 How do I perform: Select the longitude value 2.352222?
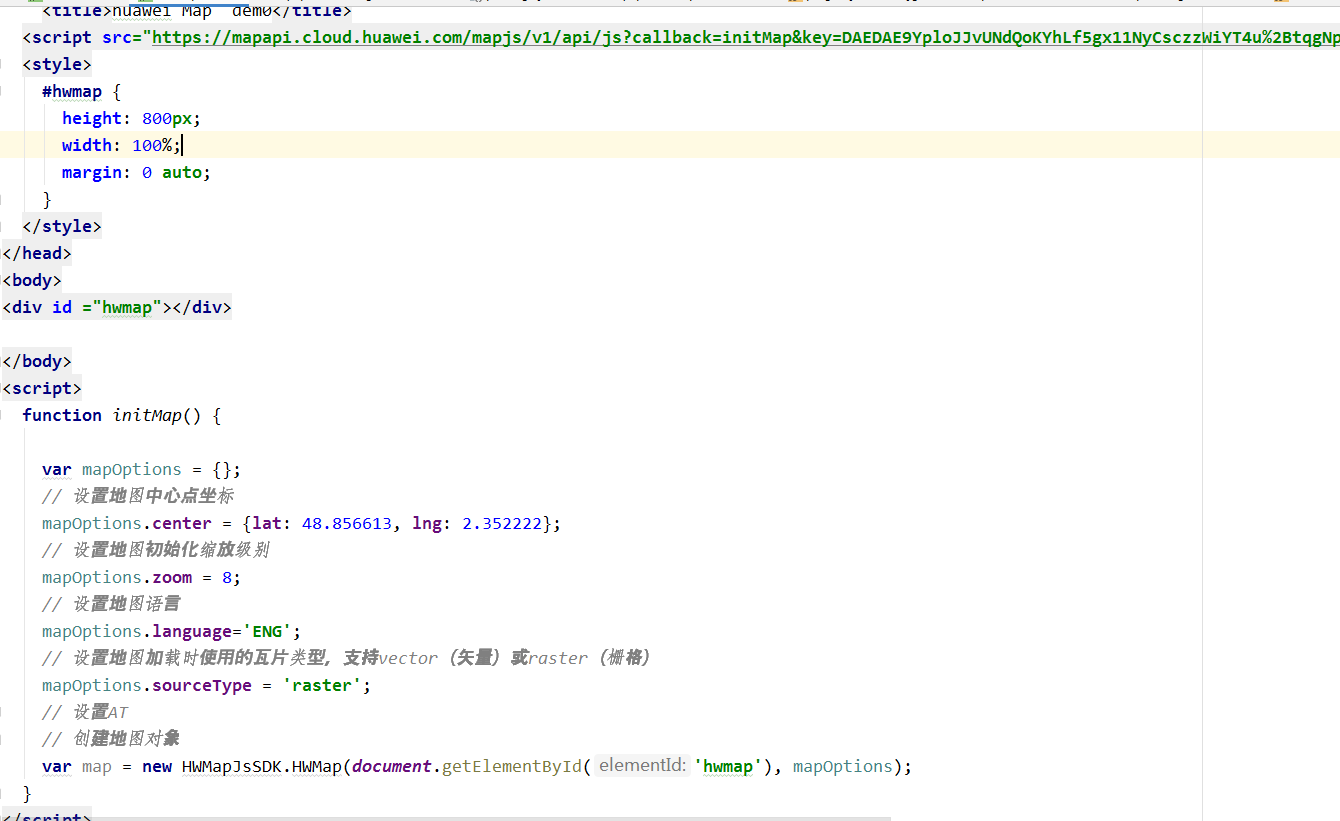502,523
